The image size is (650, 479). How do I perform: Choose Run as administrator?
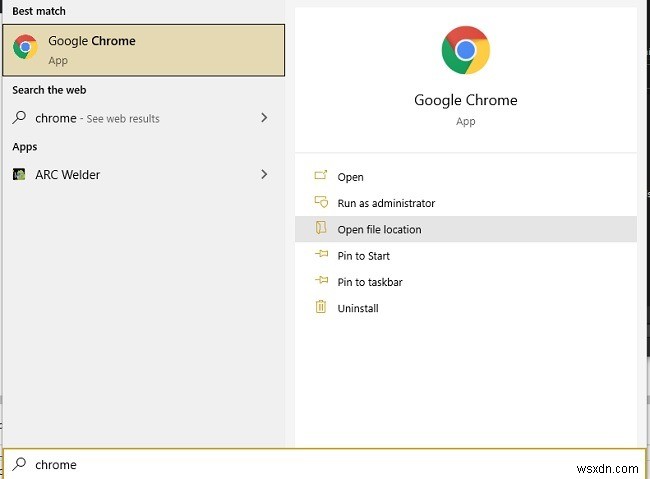466,203
